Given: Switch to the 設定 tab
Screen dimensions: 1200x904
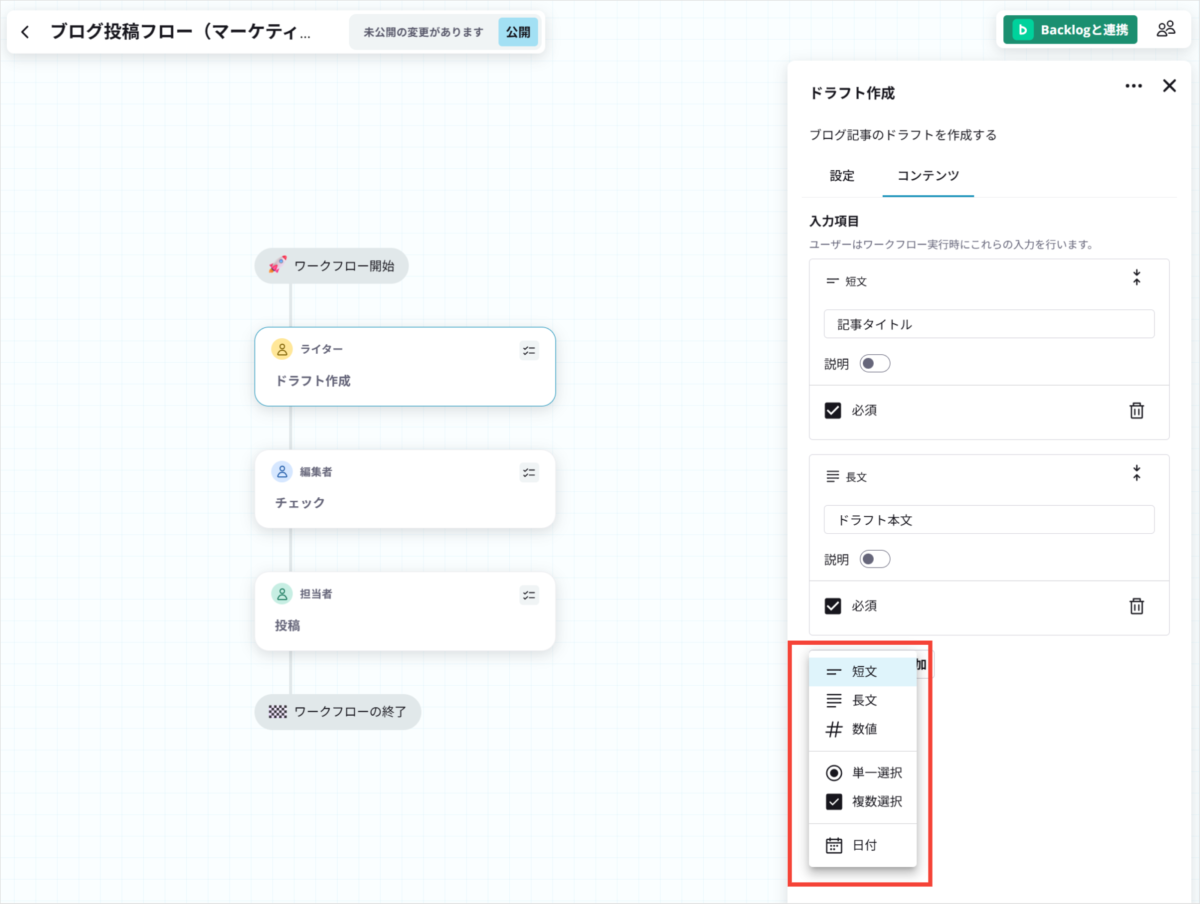Looking at the screenshot, I should [x=842, y=175].
